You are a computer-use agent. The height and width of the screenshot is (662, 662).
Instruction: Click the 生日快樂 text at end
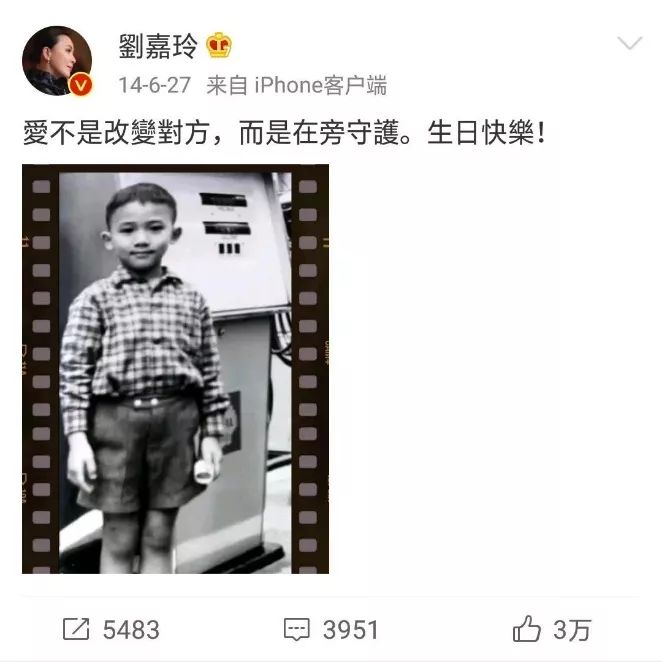(x=481, y=133)
